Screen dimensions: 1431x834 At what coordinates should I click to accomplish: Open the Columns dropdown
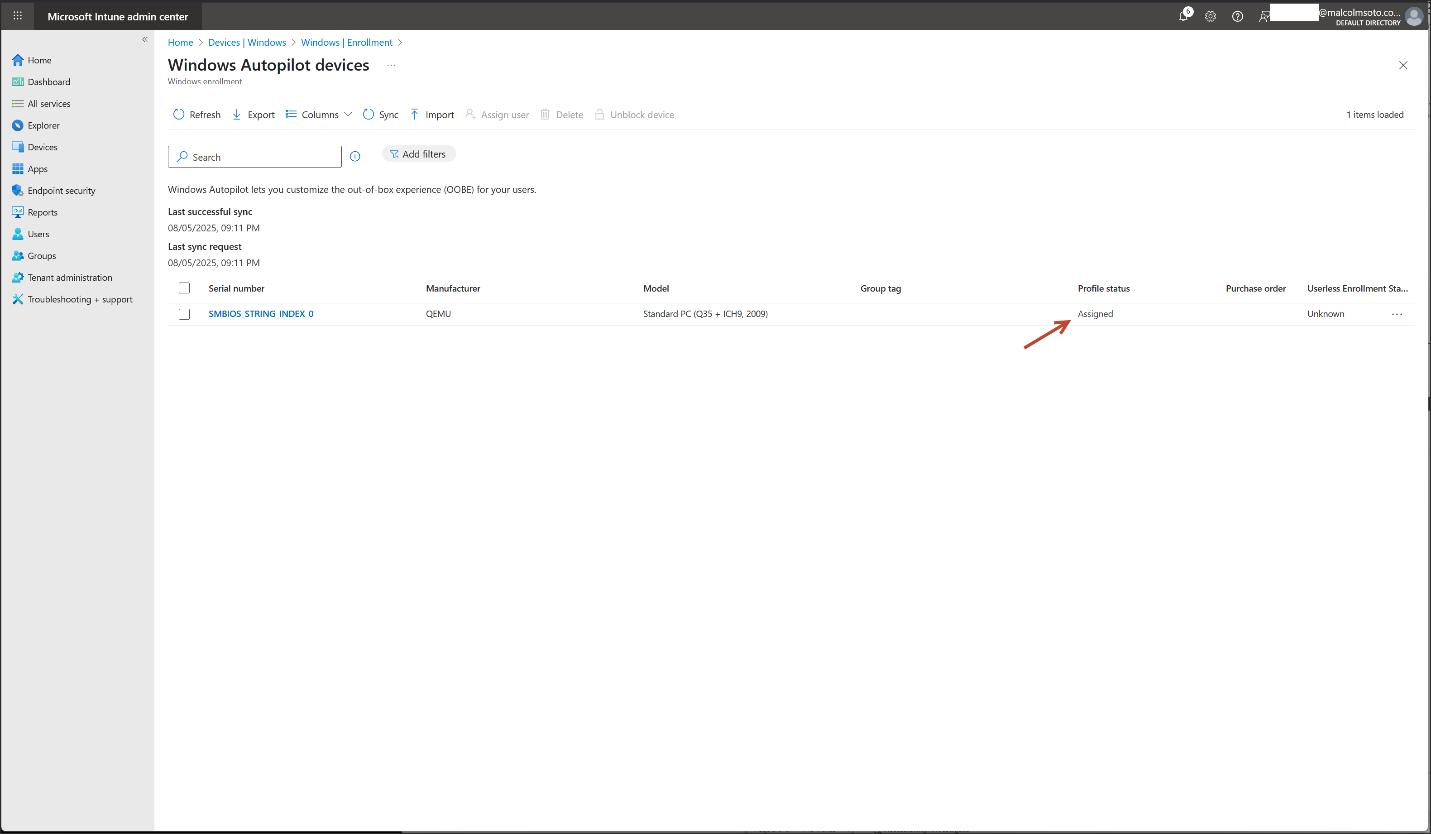[x=319, y=115]
